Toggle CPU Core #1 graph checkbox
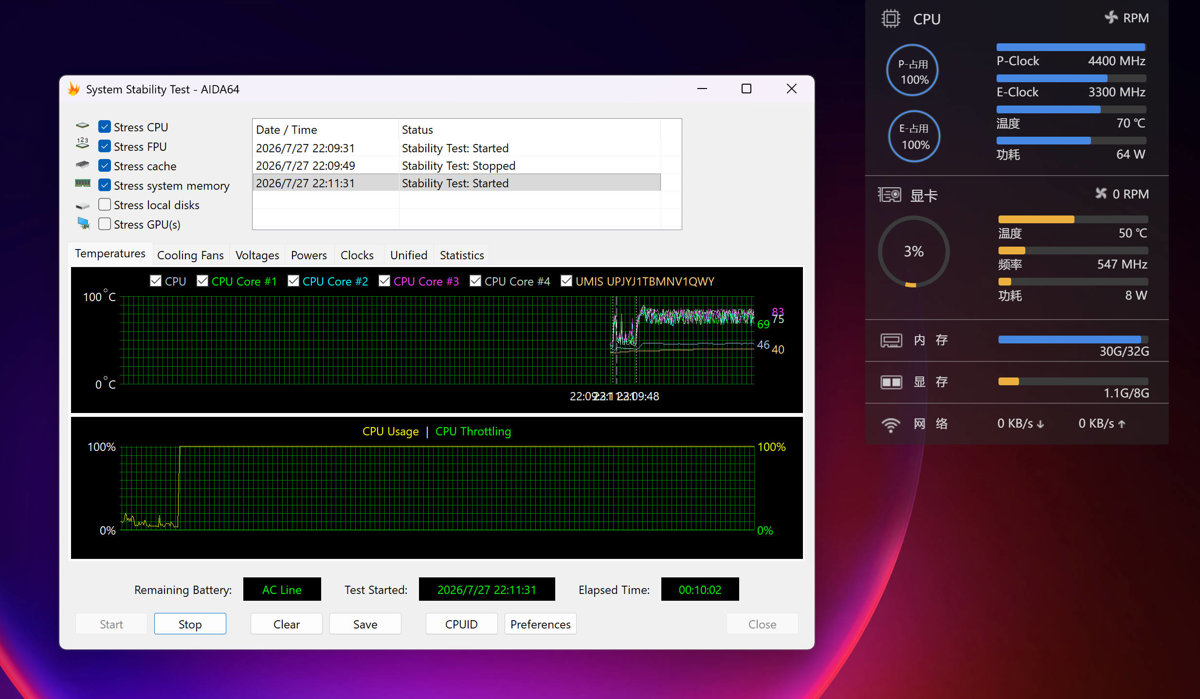This screenshot has width=1200, height=699. click(x=202, y=281)
